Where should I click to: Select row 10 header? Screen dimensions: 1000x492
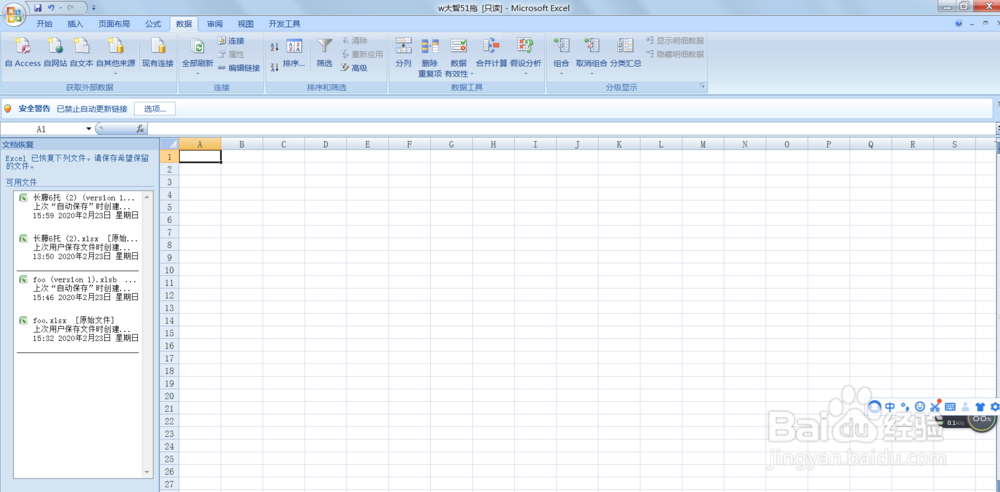[x=169, y=270]
